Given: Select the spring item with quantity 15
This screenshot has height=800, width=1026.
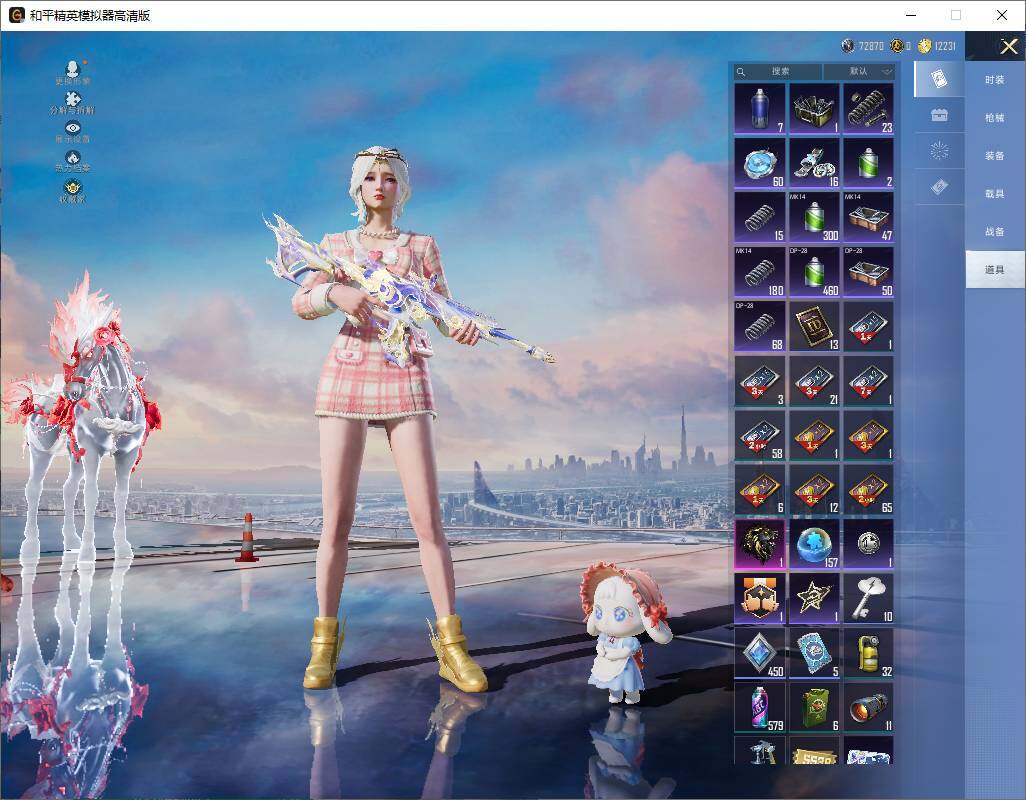Looking at the screenshot, I should (x=760, y=217).
